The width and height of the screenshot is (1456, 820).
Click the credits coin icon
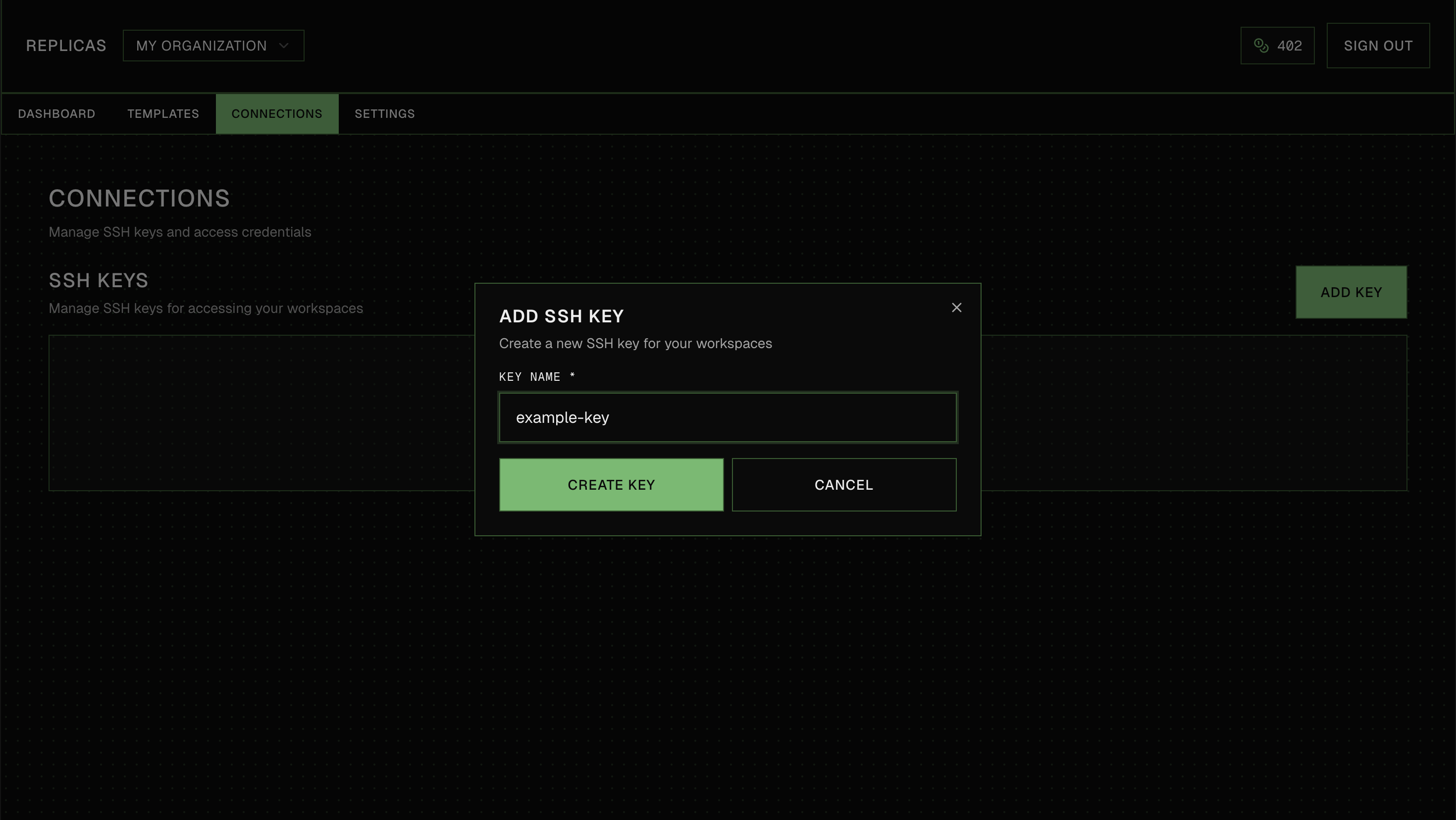point(1261,45)
